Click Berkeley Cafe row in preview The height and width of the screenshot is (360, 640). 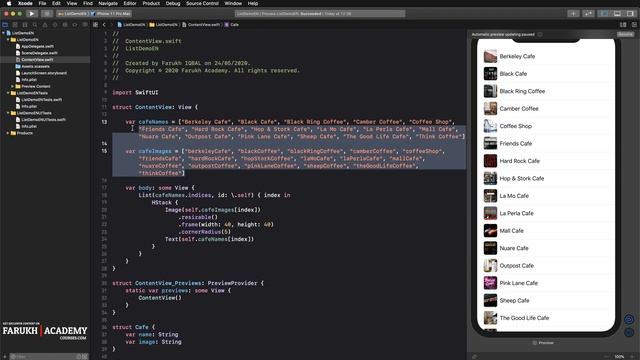[x=546, y=56]
